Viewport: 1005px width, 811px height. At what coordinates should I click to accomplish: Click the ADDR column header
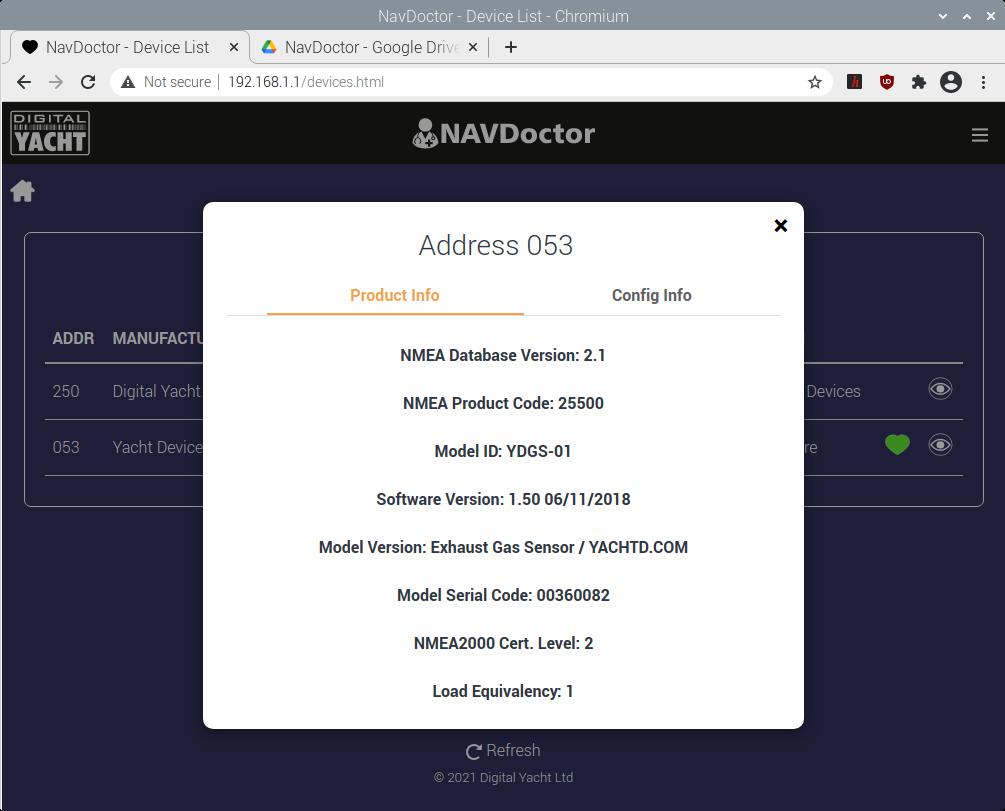(73, 338)
